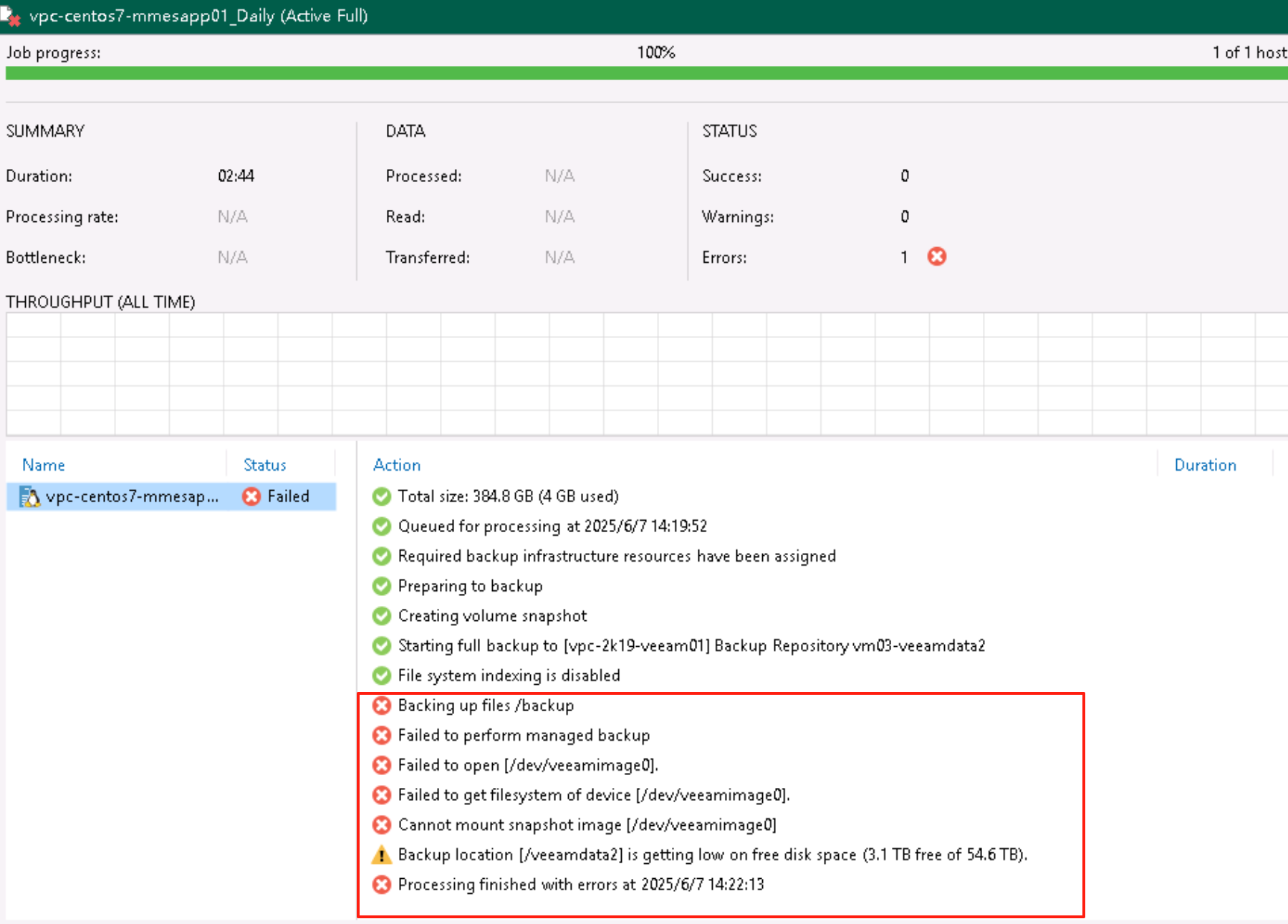Click inside the throughput graph area
1288x924 pixels.
click(x=647, y=374)
